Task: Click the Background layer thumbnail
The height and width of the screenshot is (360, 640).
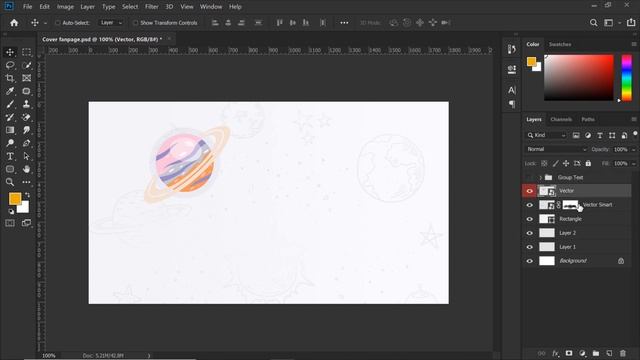Action: [547, 261]
